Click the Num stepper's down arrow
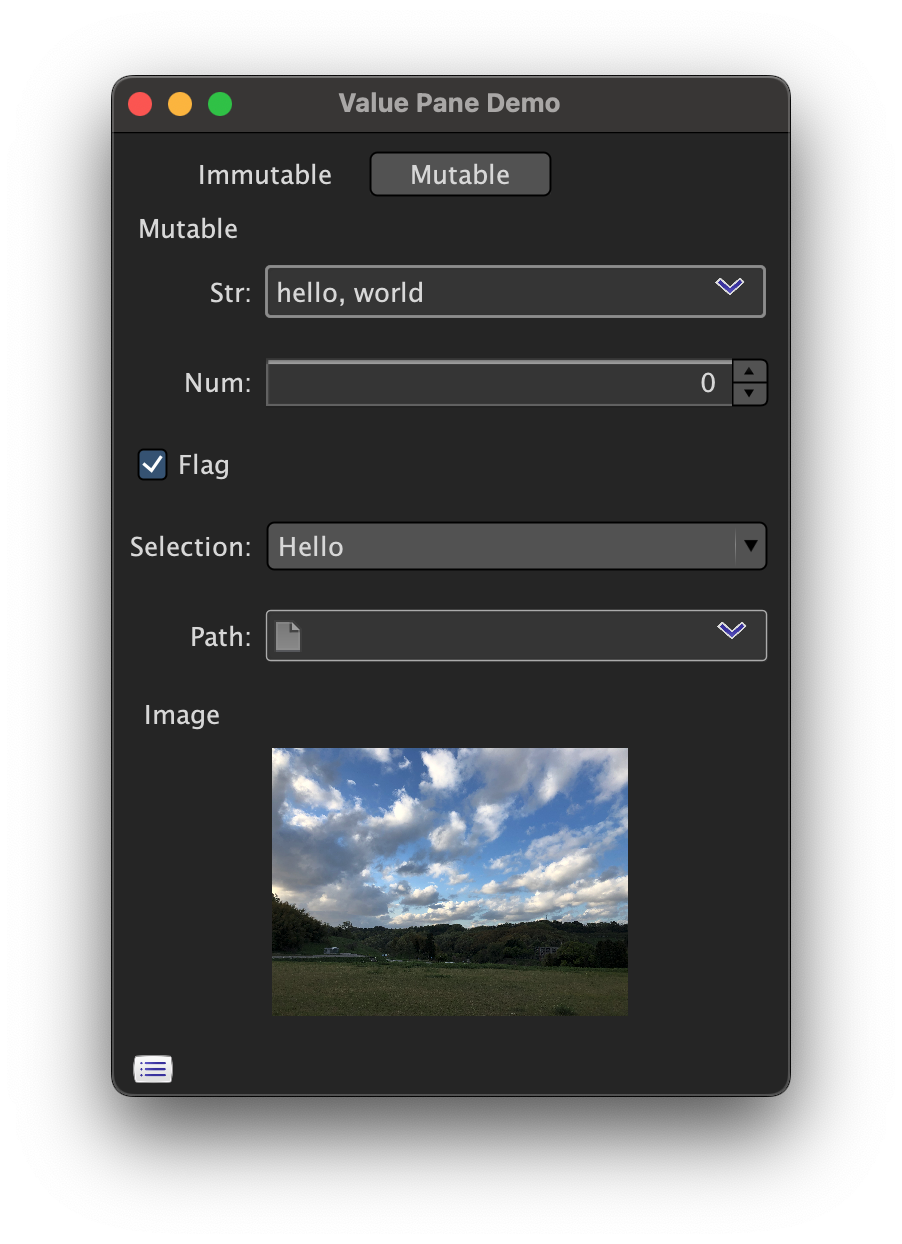Image resolution: width=902 pixels, height=1244 pixels. coord(750,393)
